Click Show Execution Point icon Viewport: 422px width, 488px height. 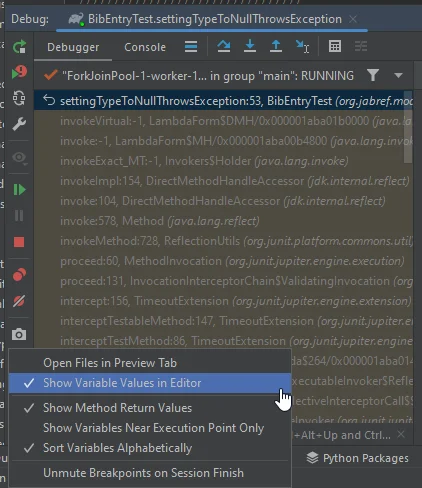point(191,47)
